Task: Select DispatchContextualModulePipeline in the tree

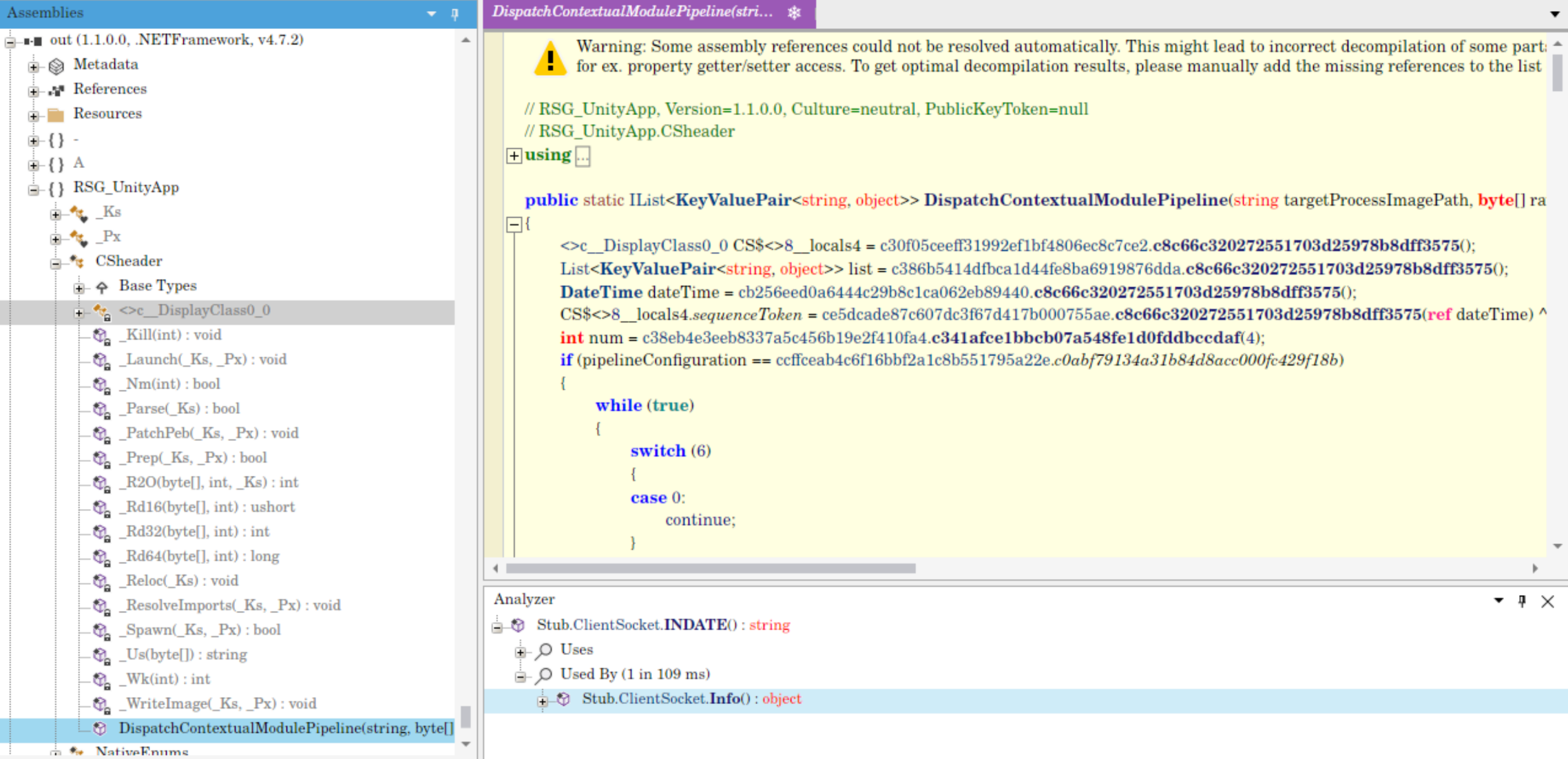Action: pos(286,728)
